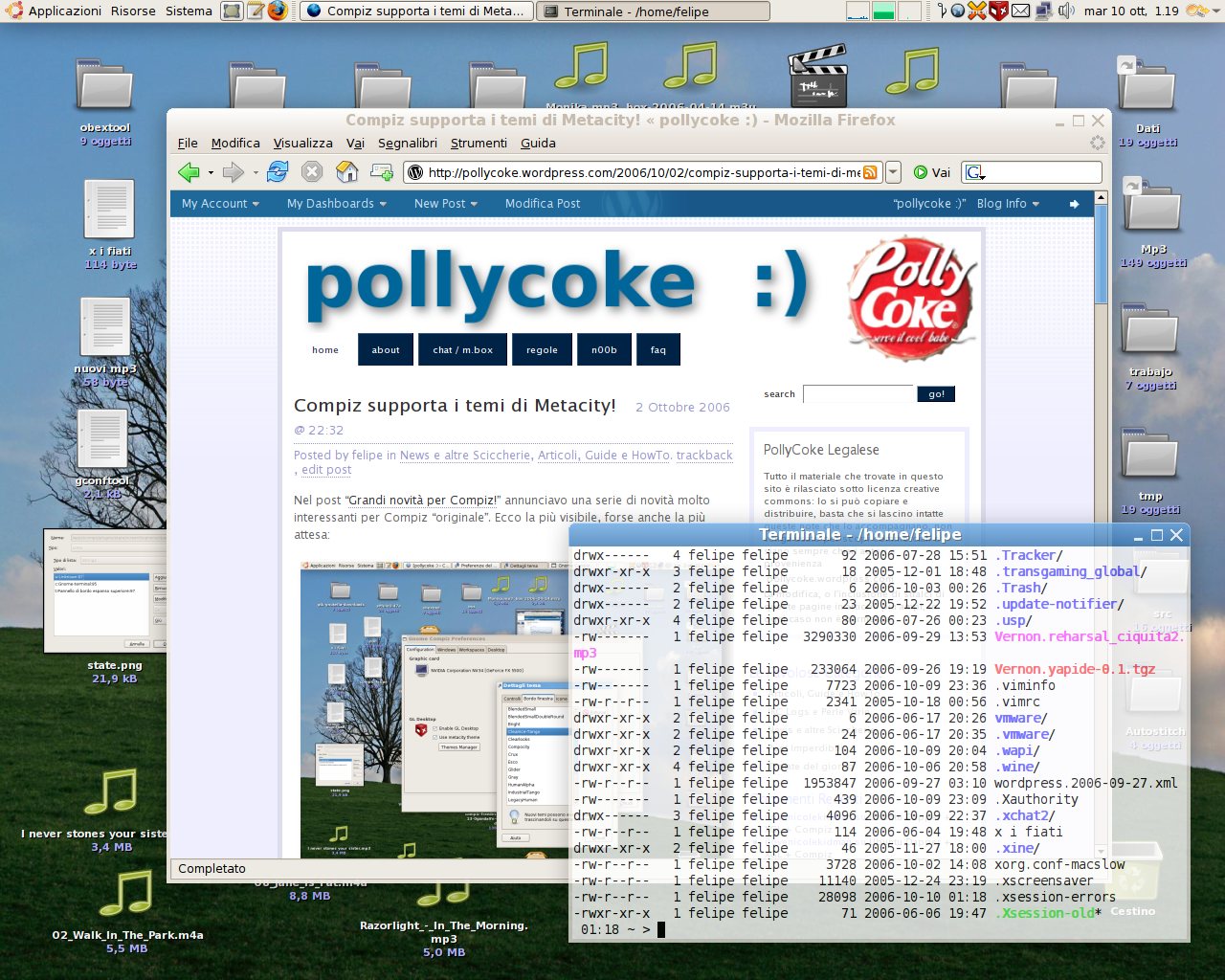The image size is (1225, 980).
Task: Click the PollyCoke bottle cap logo
Action: click(x=911, y=298)
